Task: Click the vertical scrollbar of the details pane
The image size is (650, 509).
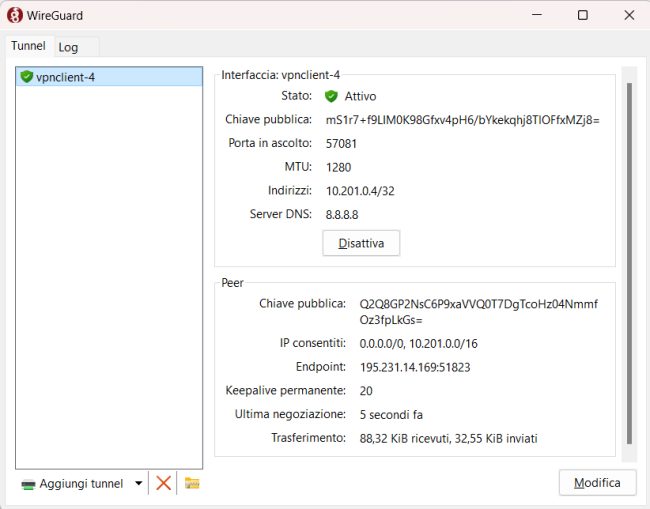Action: tap(629, 264)
